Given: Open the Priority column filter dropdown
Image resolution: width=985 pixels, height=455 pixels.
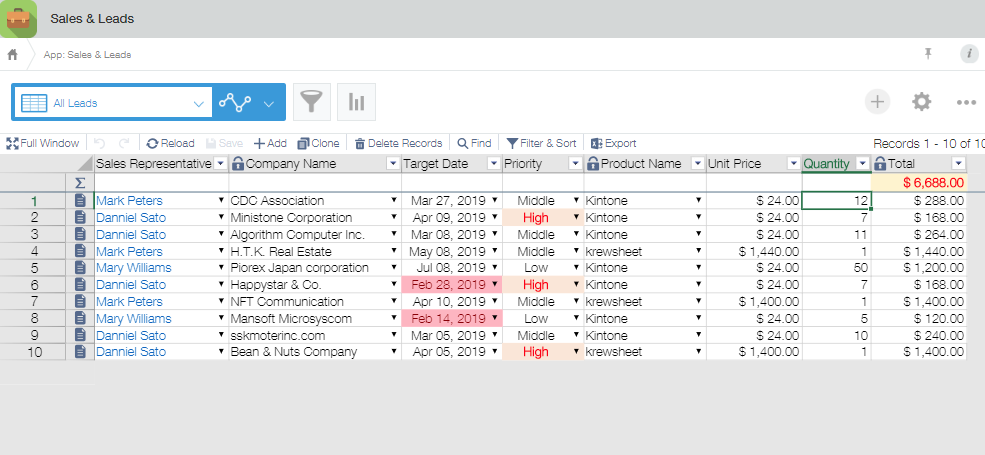Looking at the screenshot, I should [x=576, y=164].
